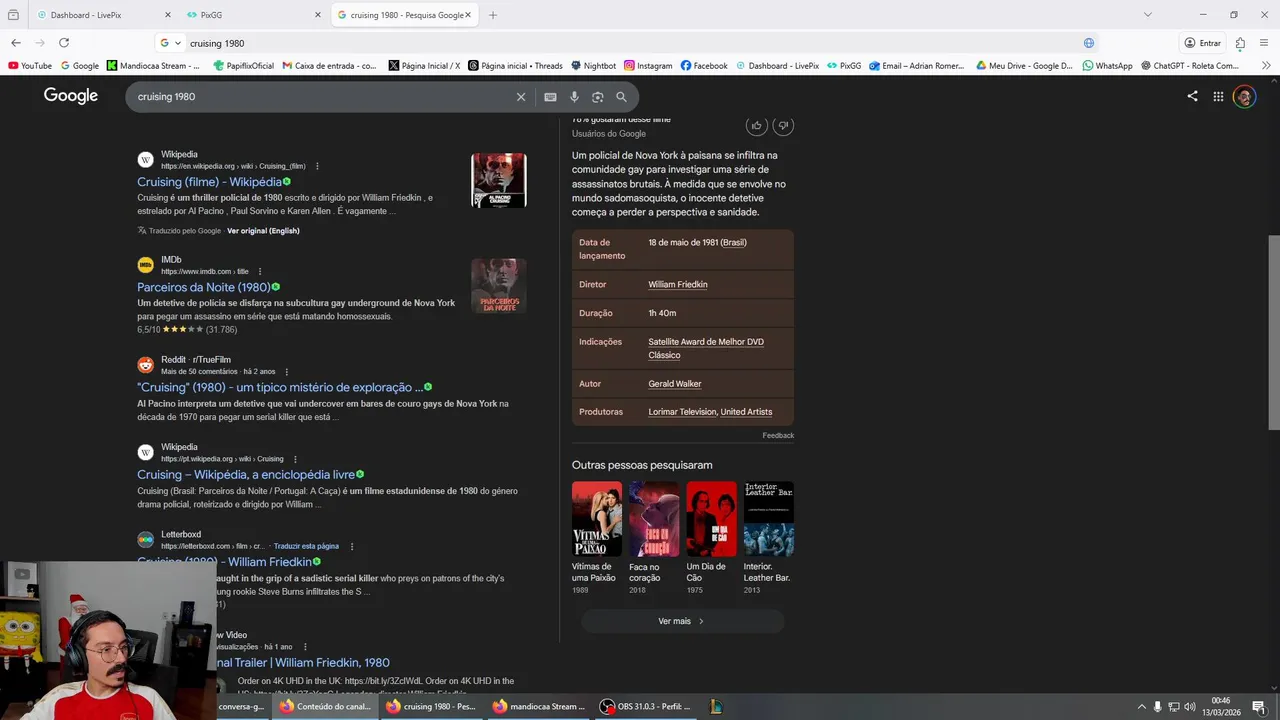Click the Google search input field
Screen dimensions: 1280x720
tap(323, 97)
